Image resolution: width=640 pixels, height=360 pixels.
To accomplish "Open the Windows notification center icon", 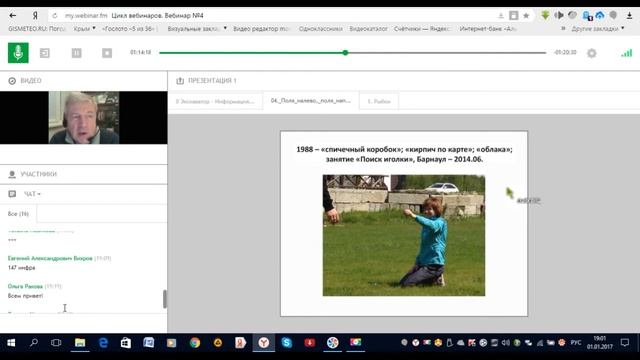I will coord(624,343).
